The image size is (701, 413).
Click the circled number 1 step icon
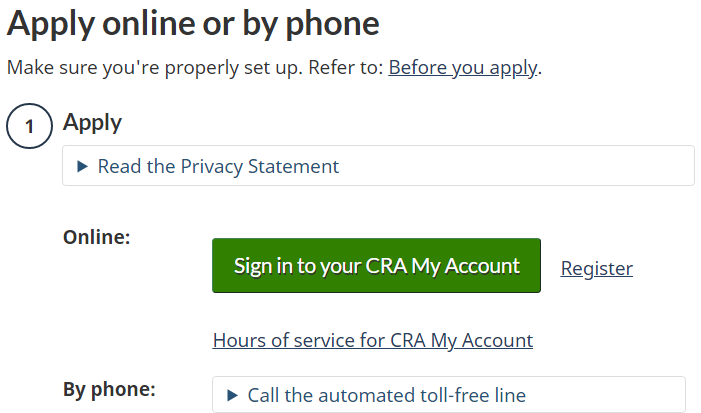coord(30,126)
